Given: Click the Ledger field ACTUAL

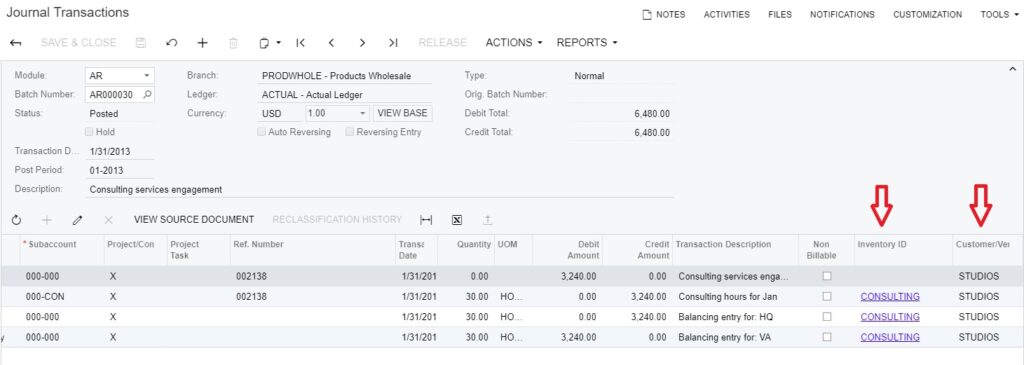Looking at the screenshot, I should [345, 95].
